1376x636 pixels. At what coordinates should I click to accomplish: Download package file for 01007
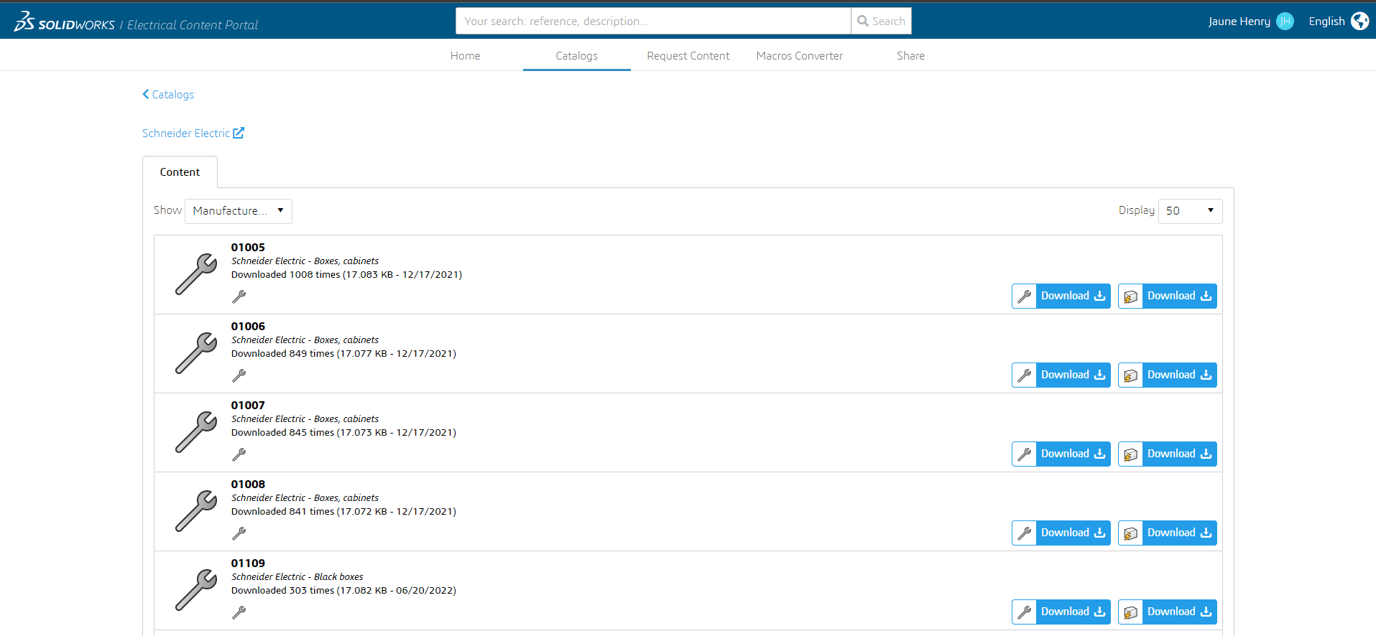click(x=1167, y=454)
